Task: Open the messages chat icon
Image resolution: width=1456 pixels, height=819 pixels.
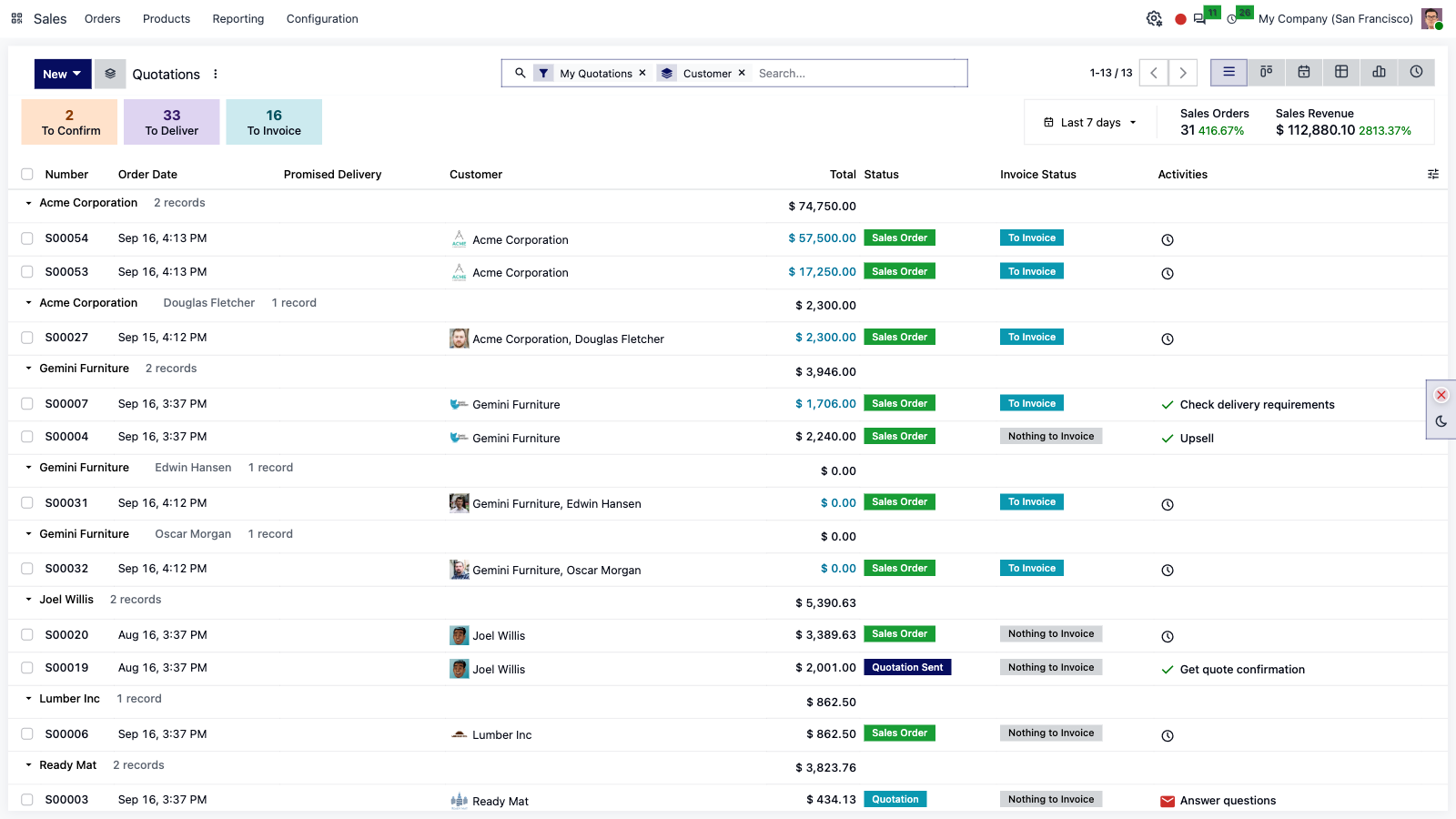Action: (1199, 19)
